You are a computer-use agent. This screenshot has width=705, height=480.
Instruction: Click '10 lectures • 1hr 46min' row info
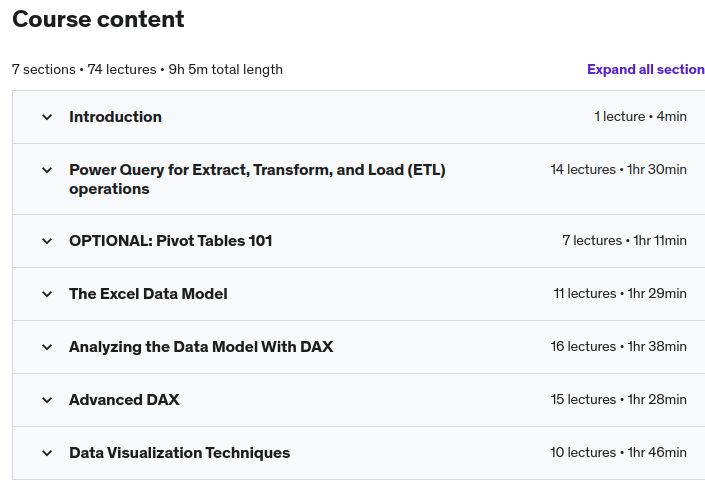[x=619, y=453]
